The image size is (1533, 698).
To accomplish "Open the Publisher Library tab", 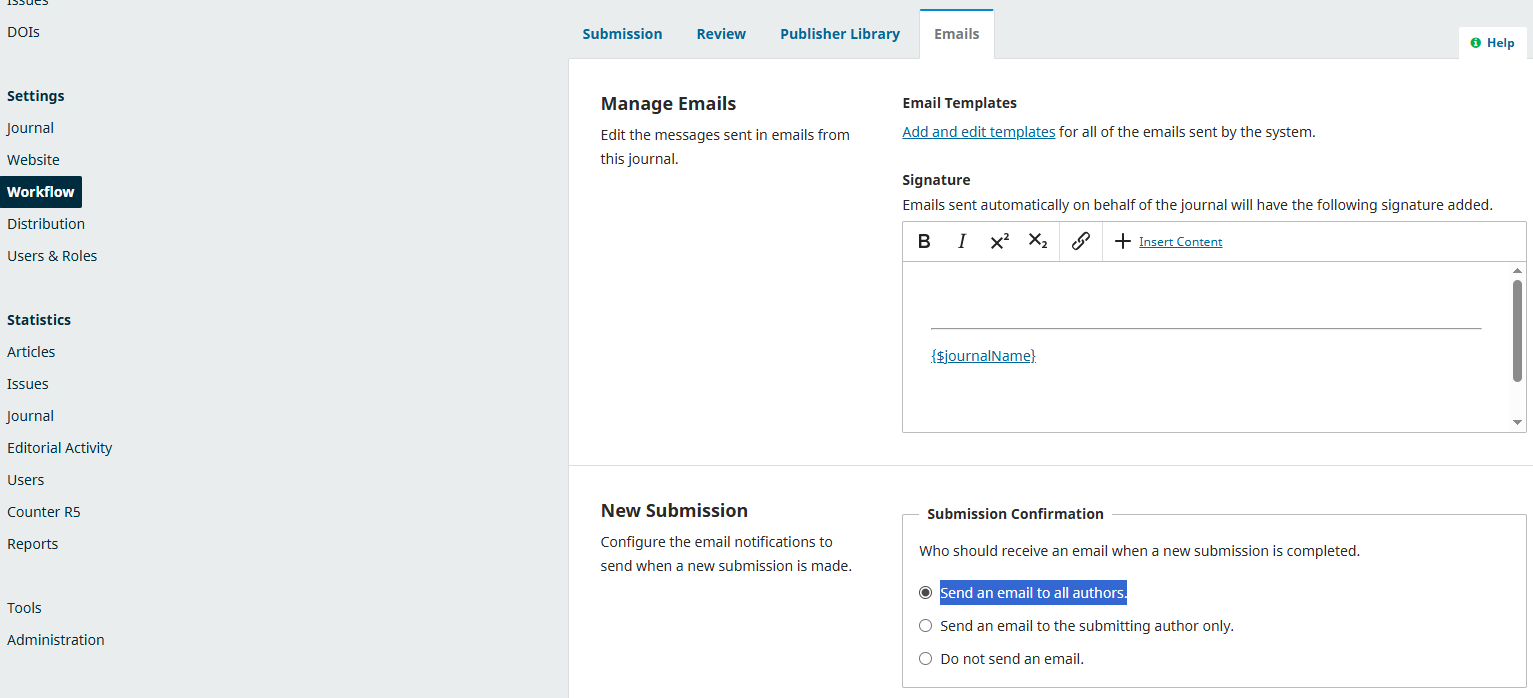I will click(x=839, y=34).
